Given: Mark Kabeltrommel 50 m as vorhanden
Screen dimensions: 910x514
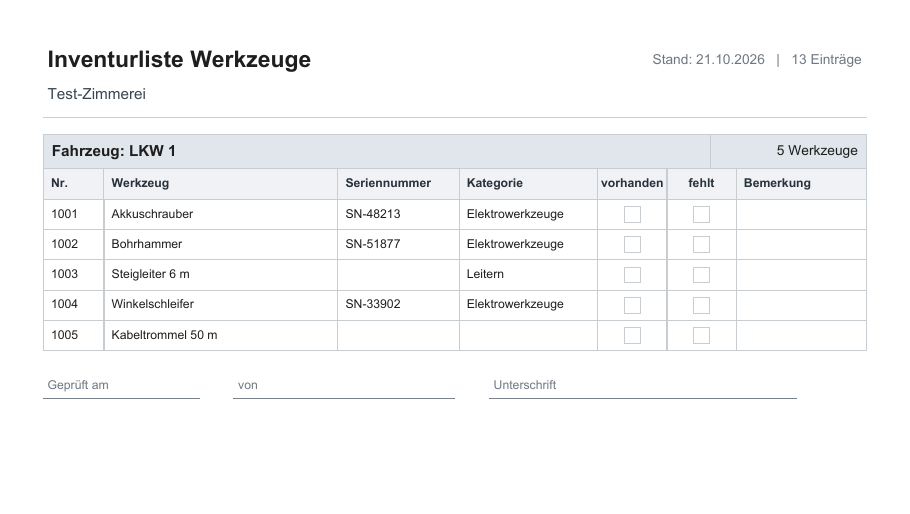Looking at the screenshot, I should point(632,335).
